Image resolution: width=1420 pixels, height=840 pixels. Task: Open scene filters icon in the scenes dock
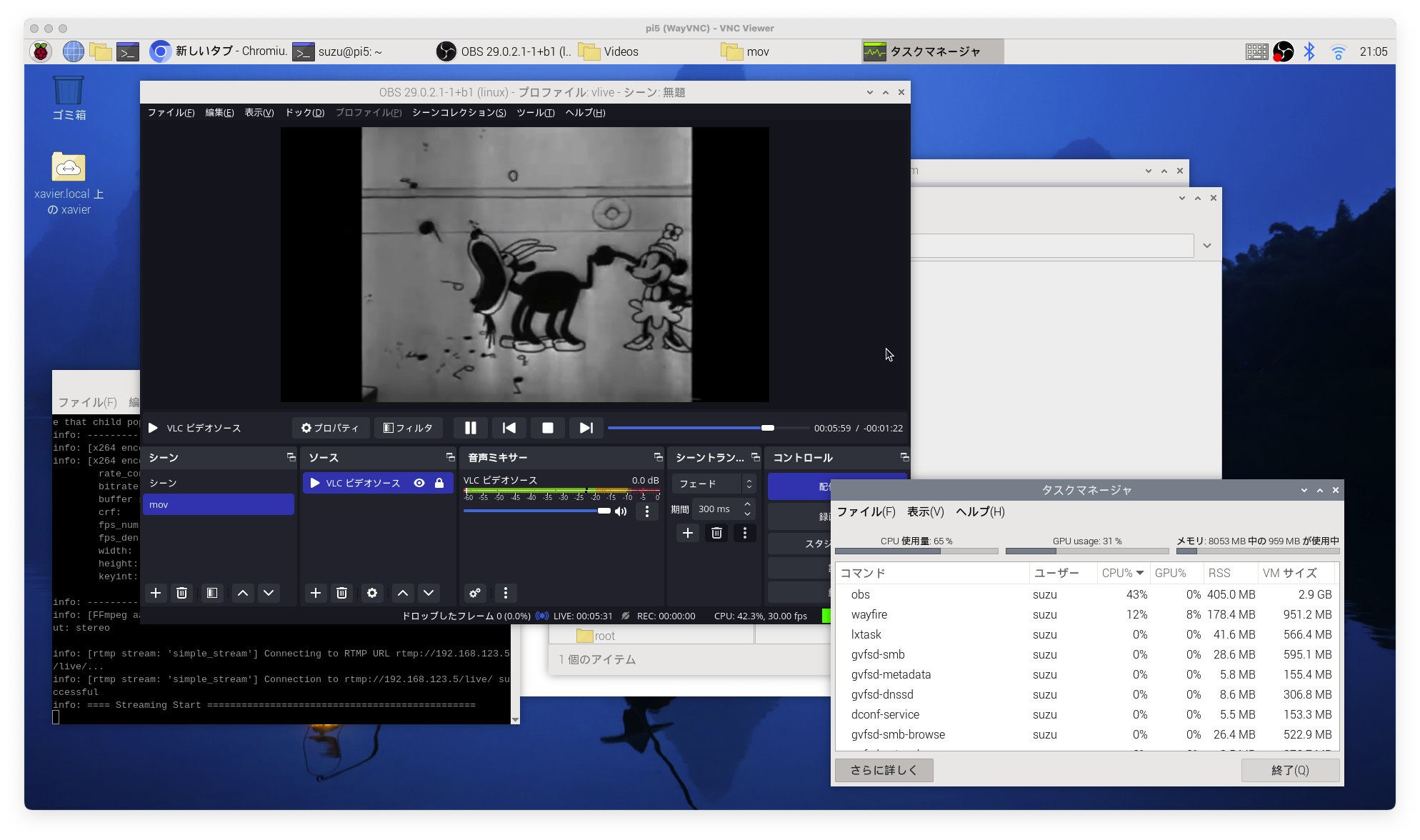(212, 593)
